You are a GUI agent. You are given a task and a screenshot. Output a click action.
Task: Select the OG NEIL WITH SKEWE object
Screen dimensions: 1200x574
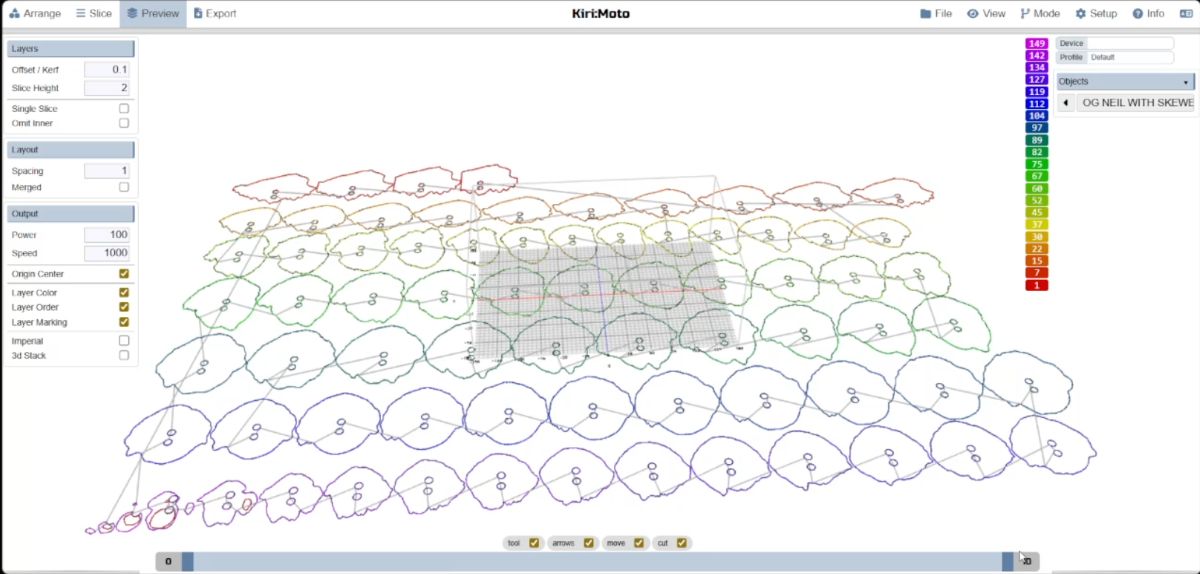[1137, 103]
